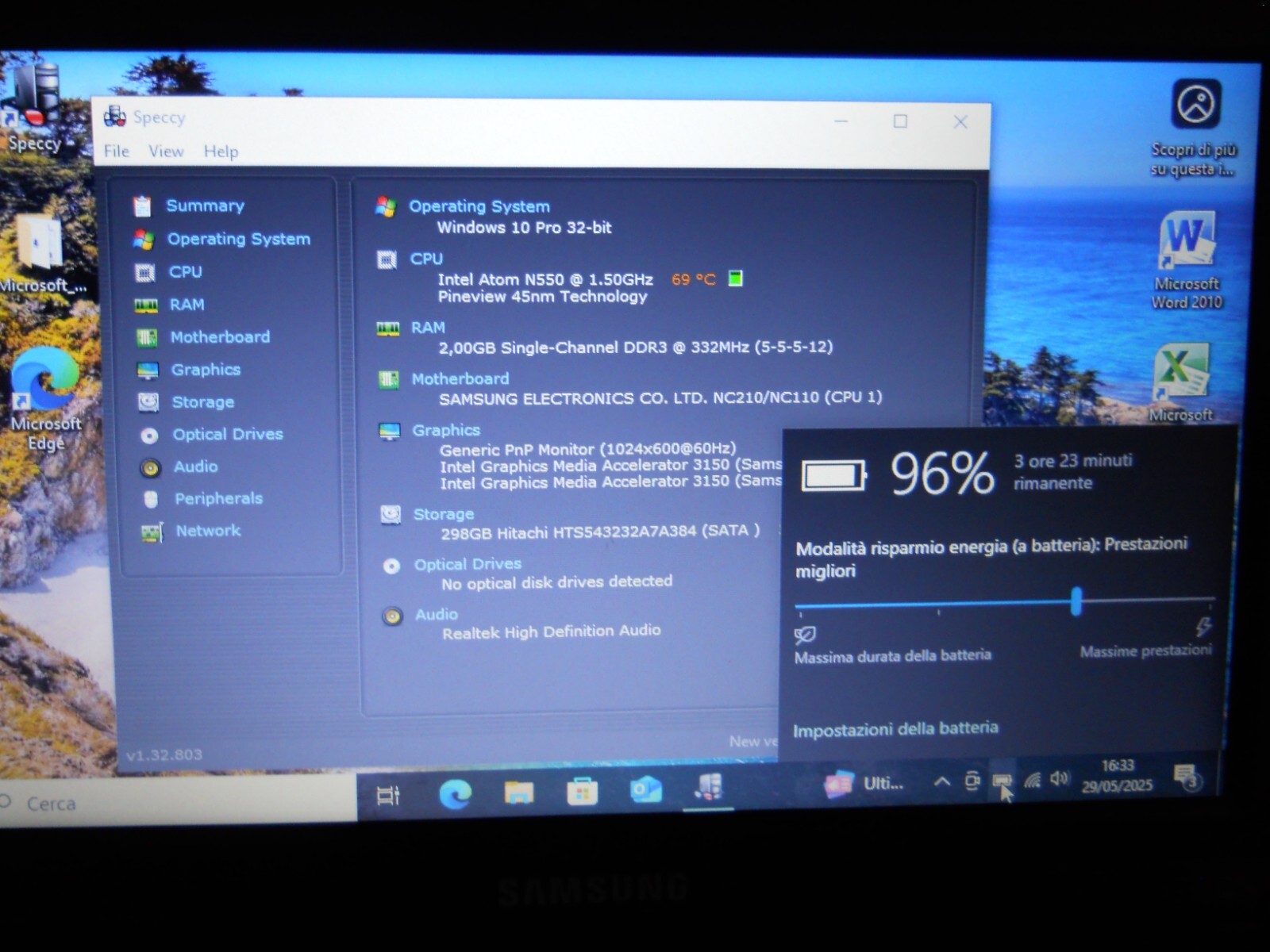Open the Summary section in sidebar
1270x952 pixels.
point(205,205)
